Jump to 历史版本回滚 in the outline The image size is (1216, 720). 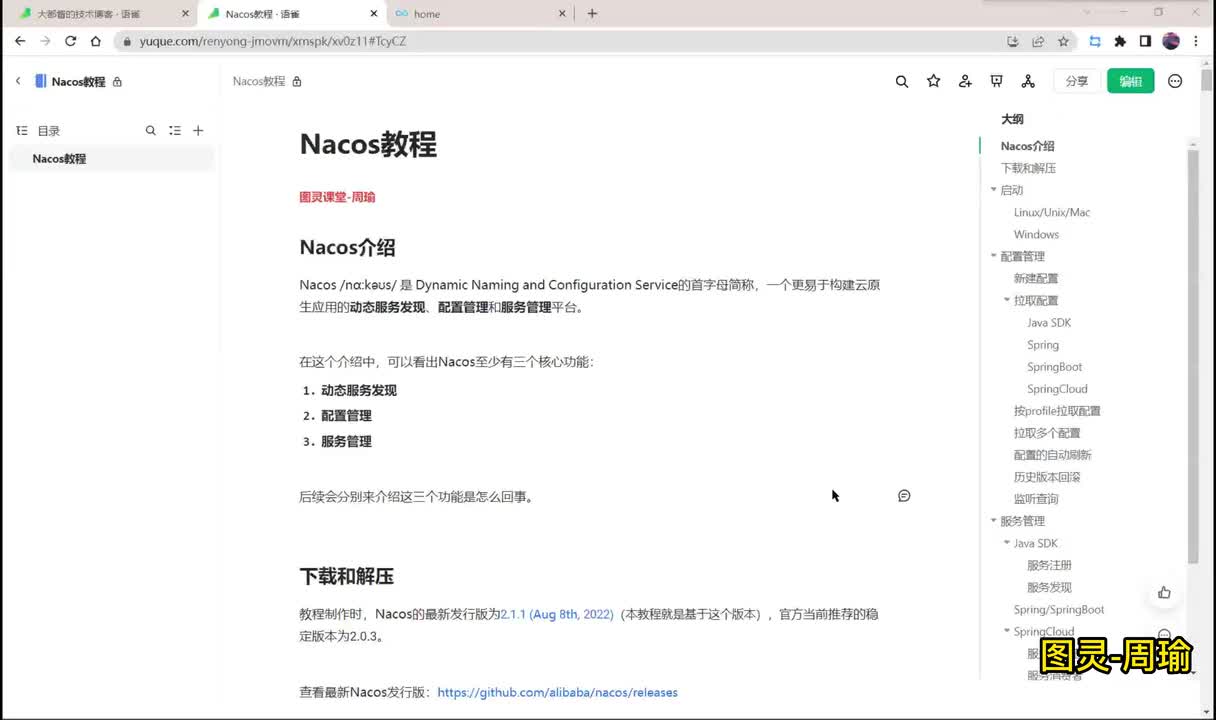point(1047,477)
